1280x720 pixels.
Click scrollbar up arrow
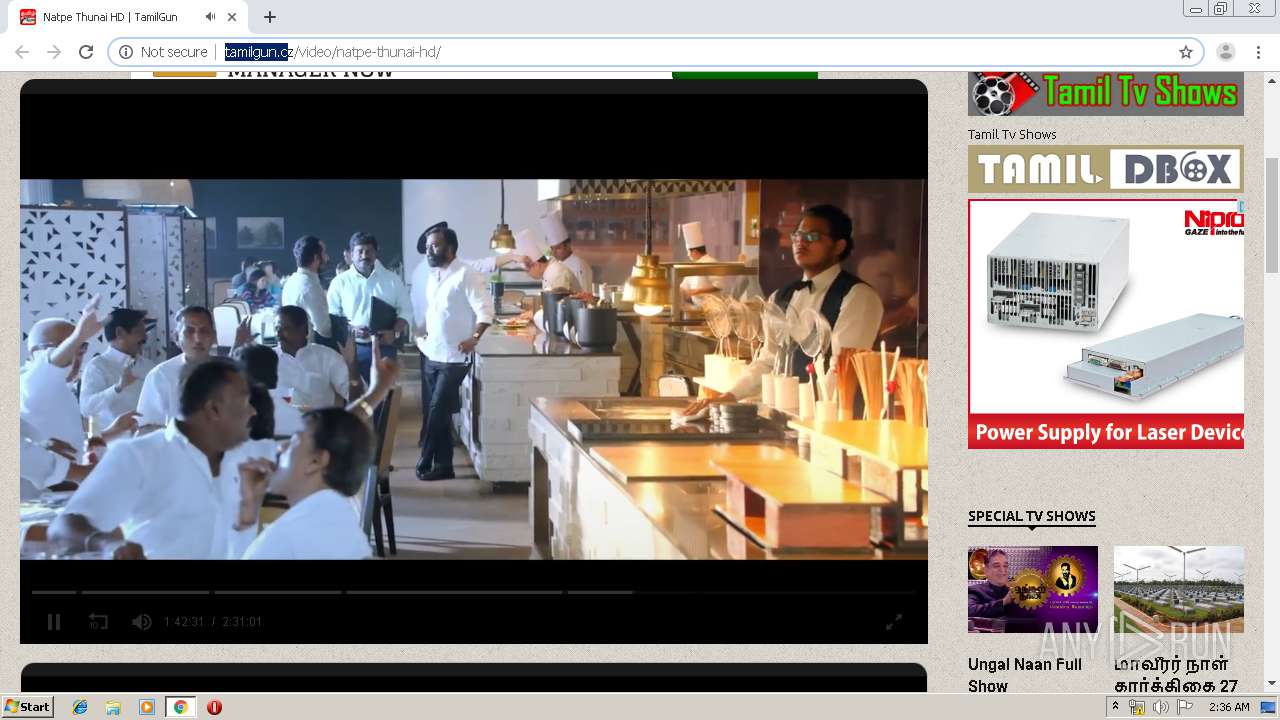[1272, 79]
